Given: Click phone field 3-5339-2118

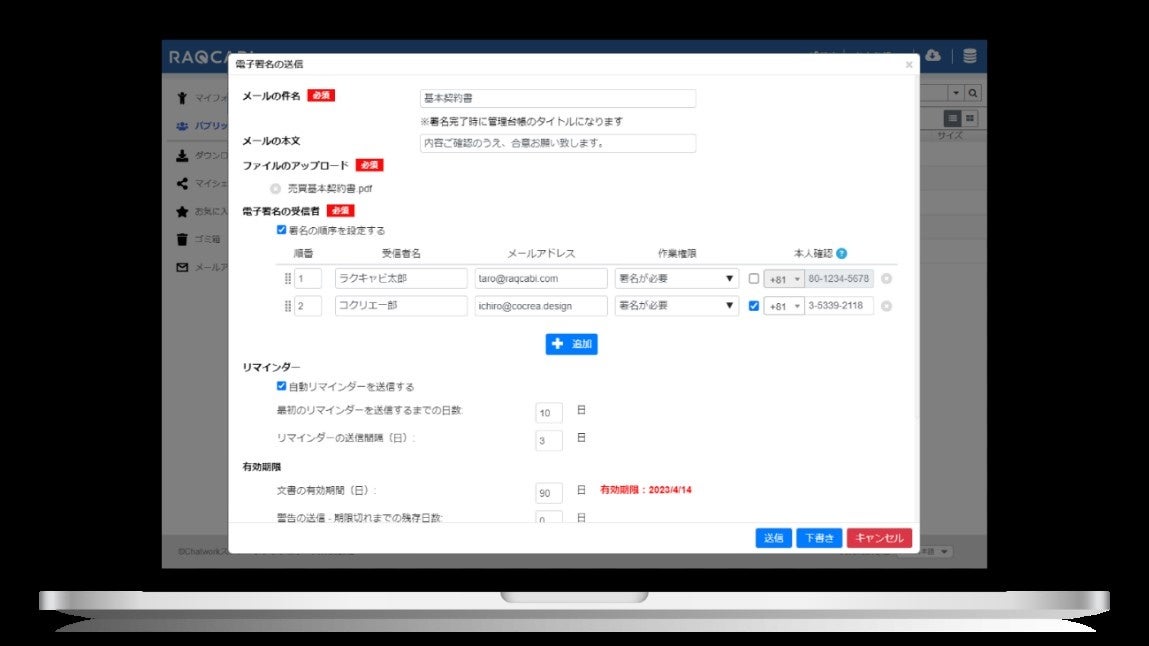Looking at the screenshot, I should (839, 306).
